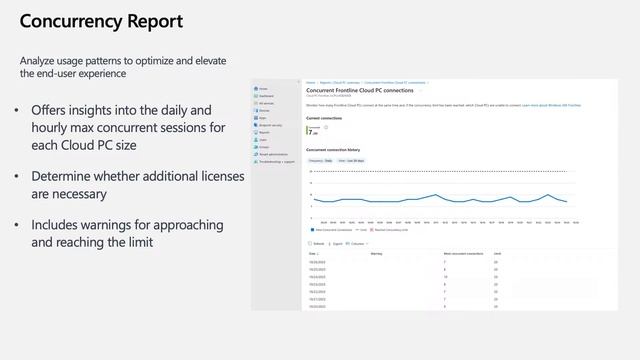Click the Concurrency Report slide title

pyautogui.click(x=101, y=21)
